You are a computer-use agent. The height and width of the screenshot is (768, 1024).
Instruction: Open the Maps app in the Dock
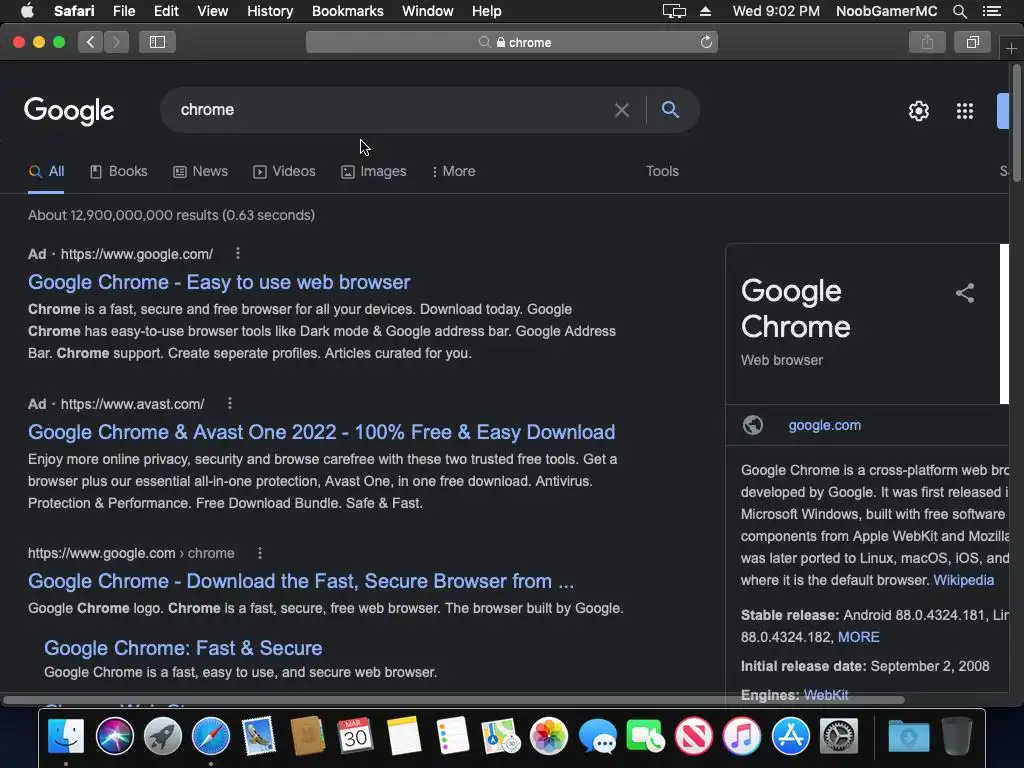500,736
